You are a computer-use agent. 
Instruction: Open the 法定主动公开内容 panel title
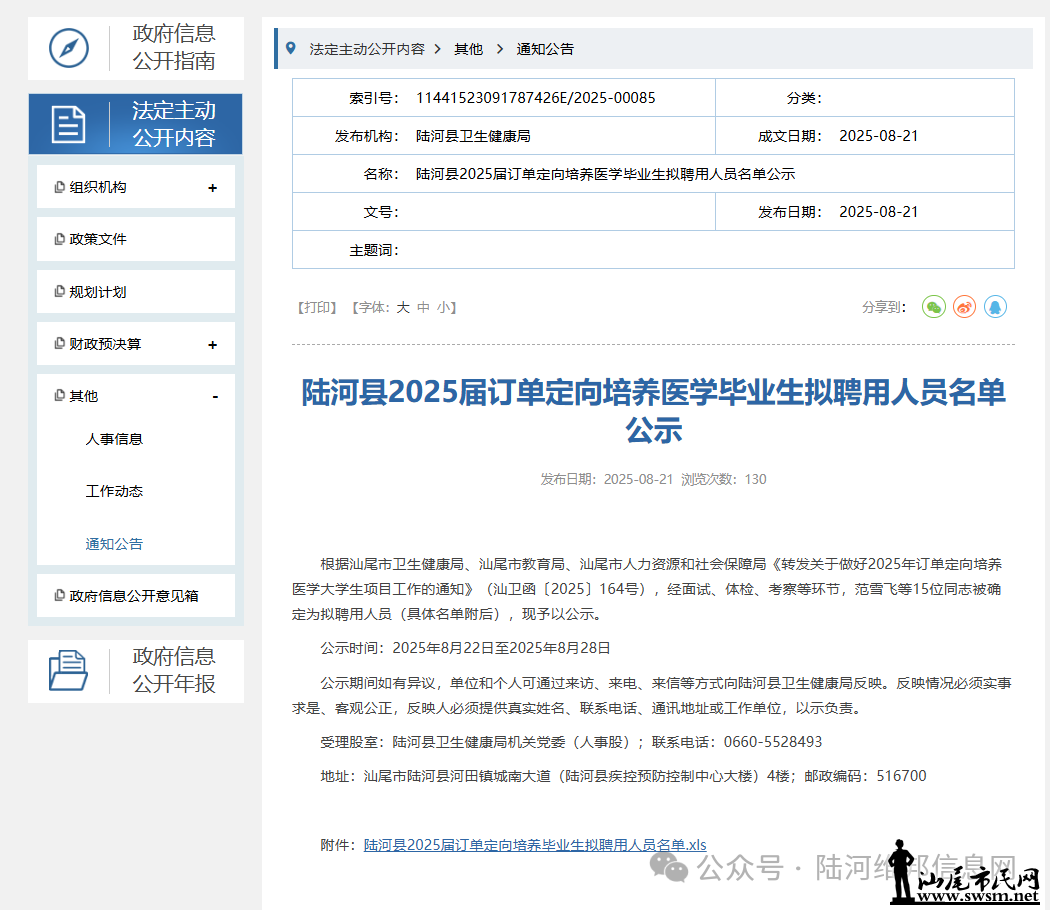(173, 124)
